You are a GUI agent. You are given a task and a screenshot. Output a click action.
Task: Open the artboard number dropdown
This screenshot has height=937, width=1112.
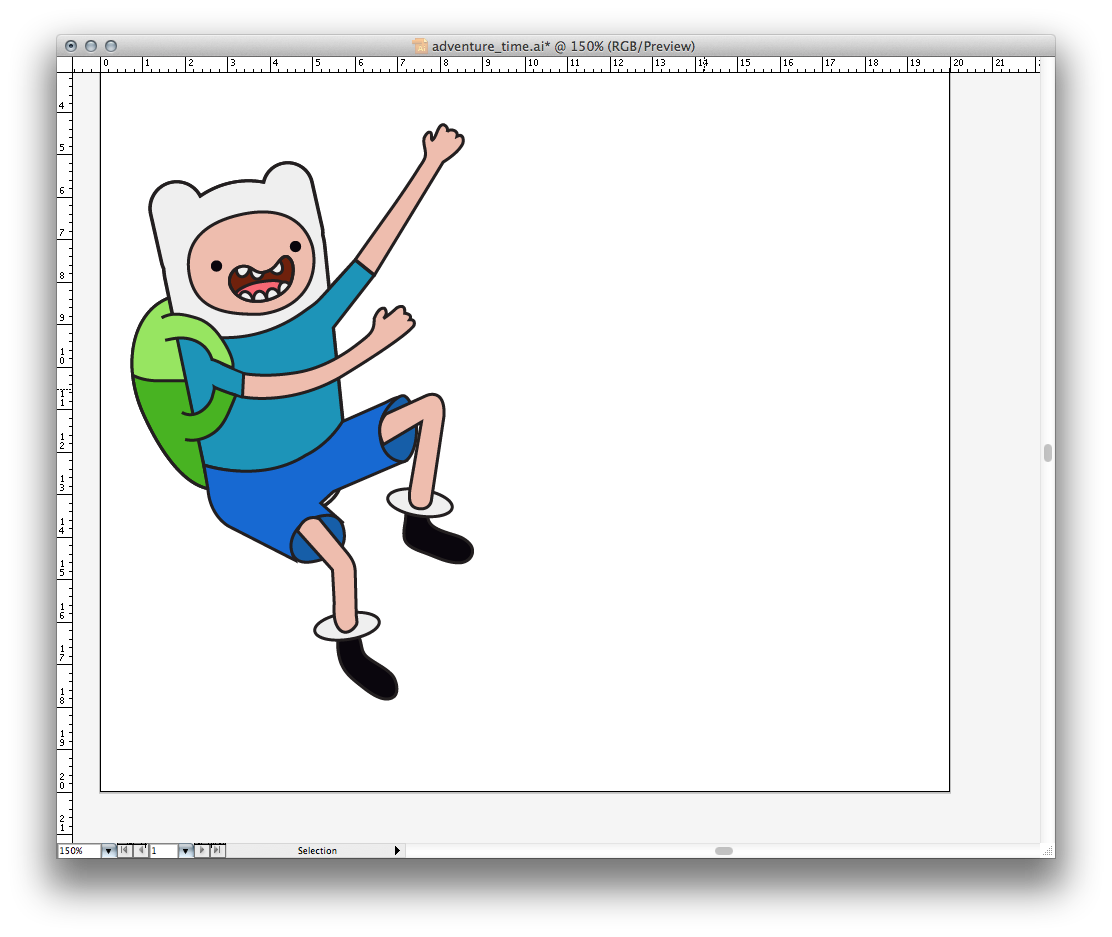click(x=185, y=851)
